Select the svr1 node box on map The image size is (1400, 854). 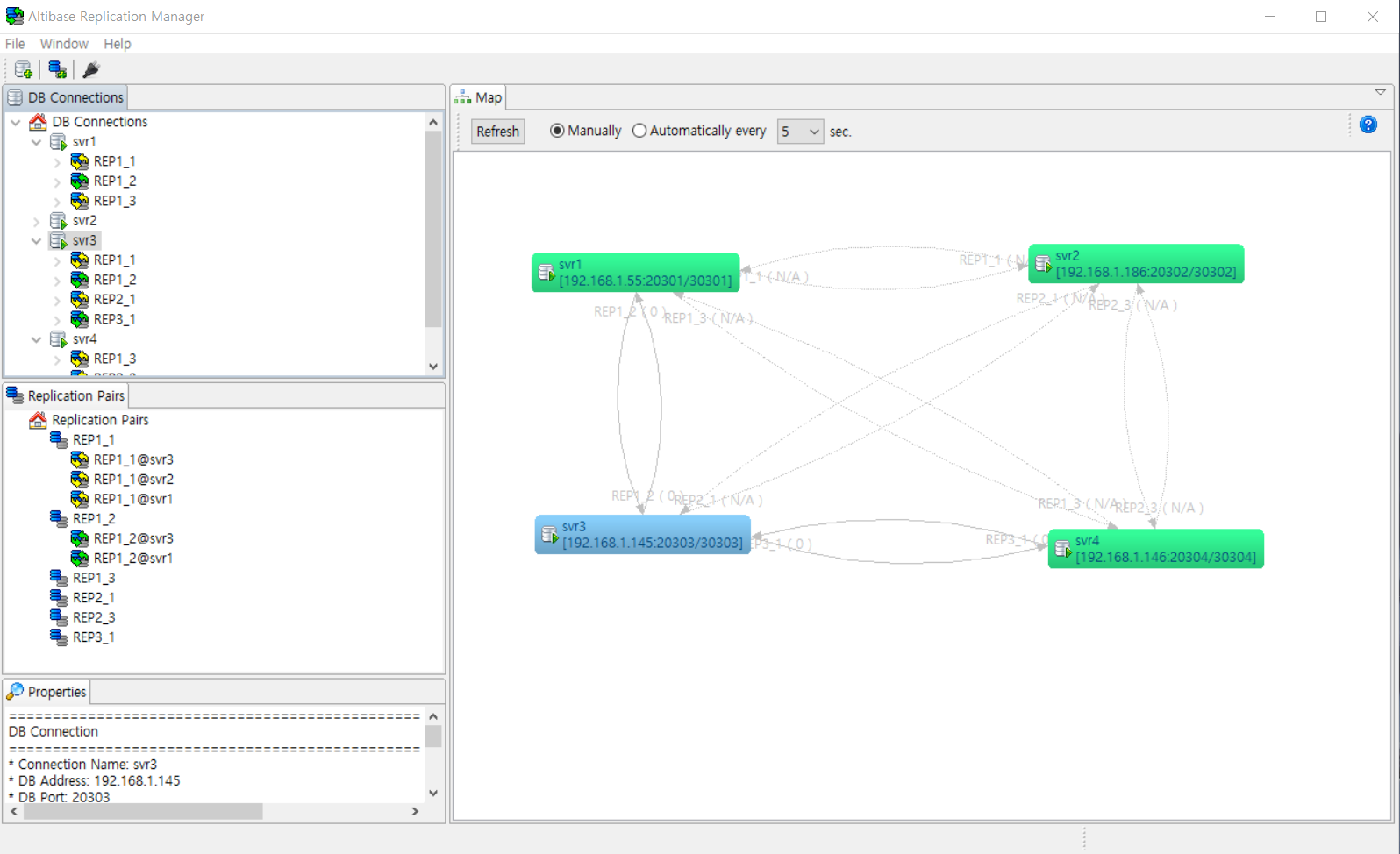click(x=635, y=273)
